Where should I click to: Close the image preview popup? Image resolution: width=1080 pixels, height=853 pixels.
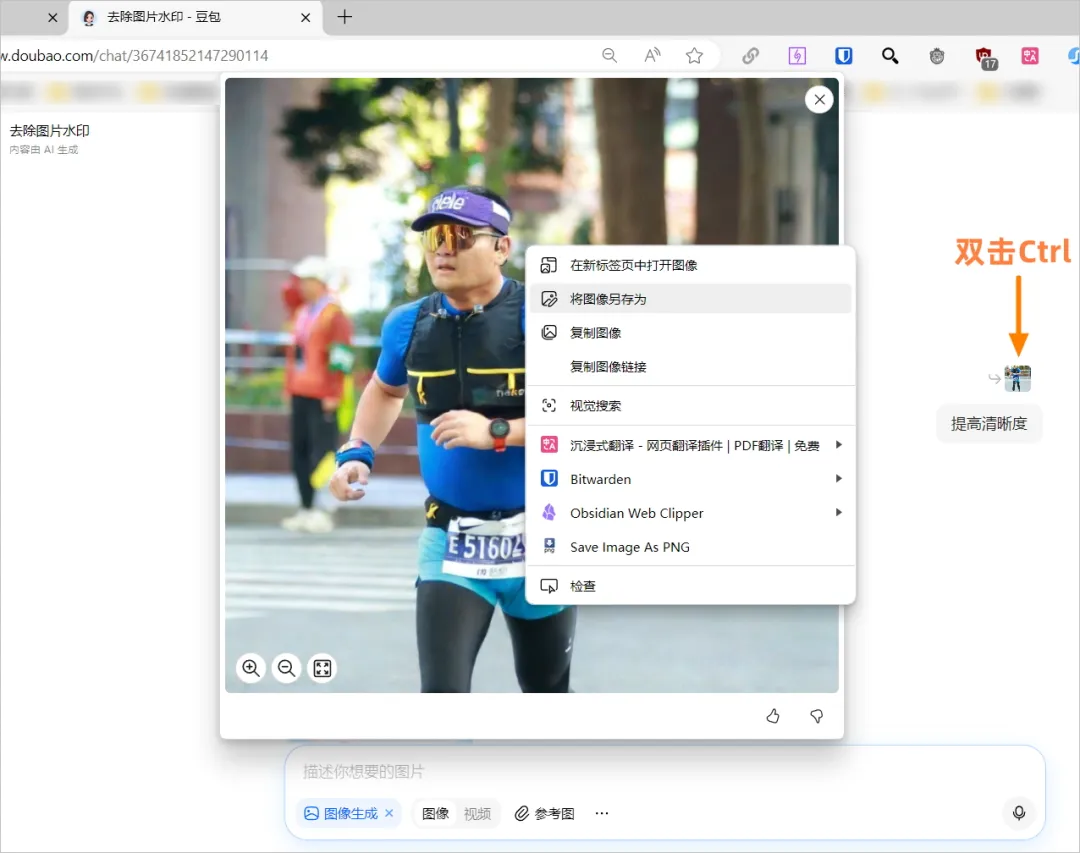(819, 100)
